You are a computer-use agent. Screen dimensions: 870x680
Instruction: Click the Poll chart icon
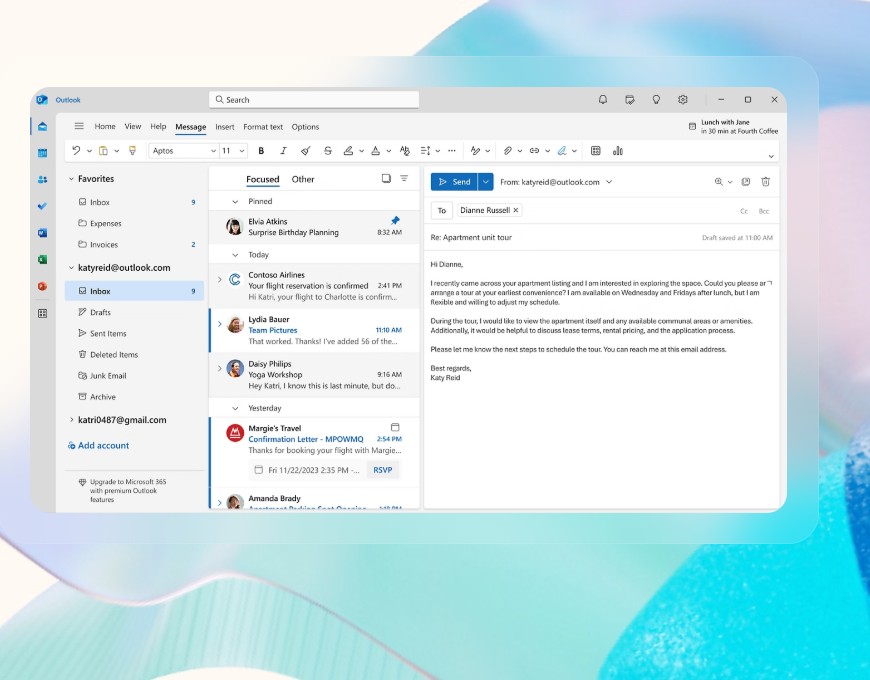tap(618, 151)
